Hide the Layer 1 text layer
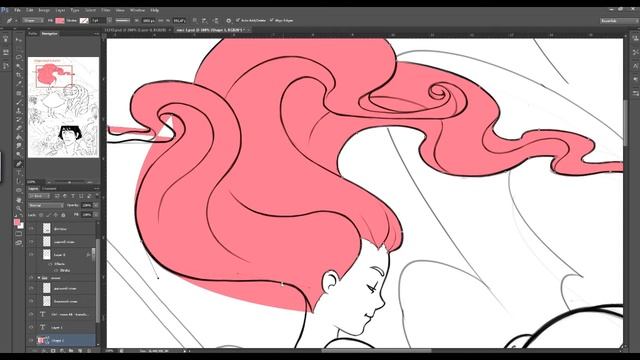640x360 pixels. click(31, 327)
